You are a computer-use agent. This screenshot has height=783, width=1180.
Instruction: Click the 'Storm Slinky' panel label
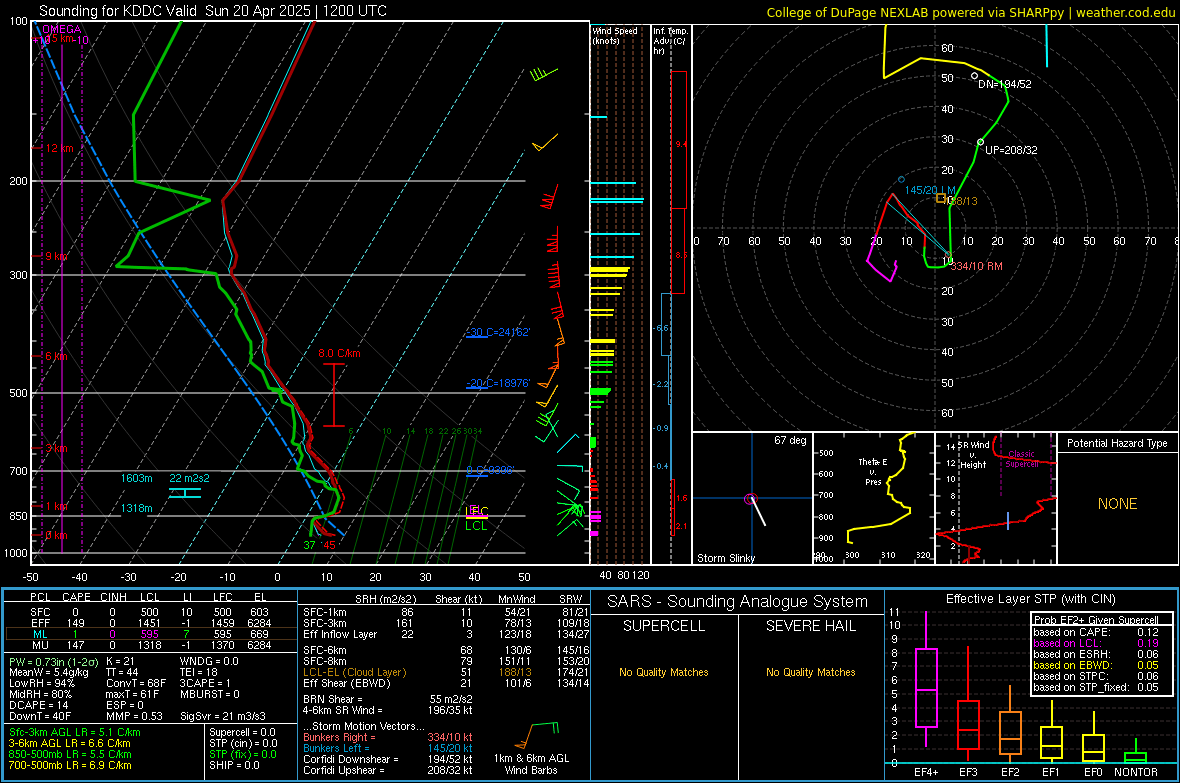tap(725, 558)
